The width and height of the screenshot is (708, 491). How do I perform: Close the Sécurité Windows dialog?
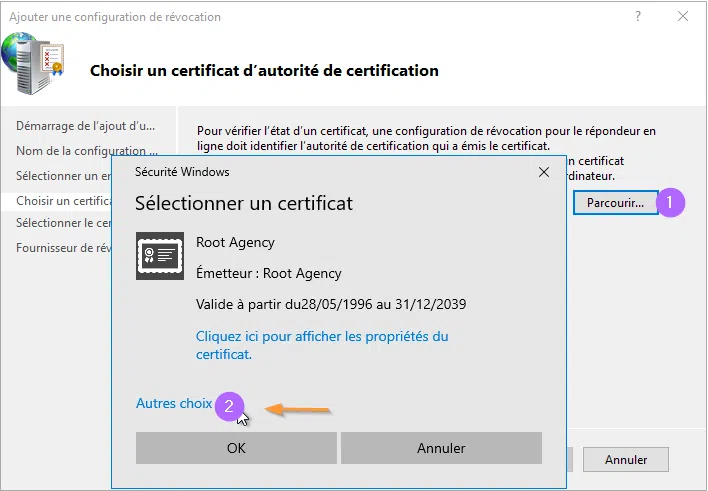click(x=544, y=172)
